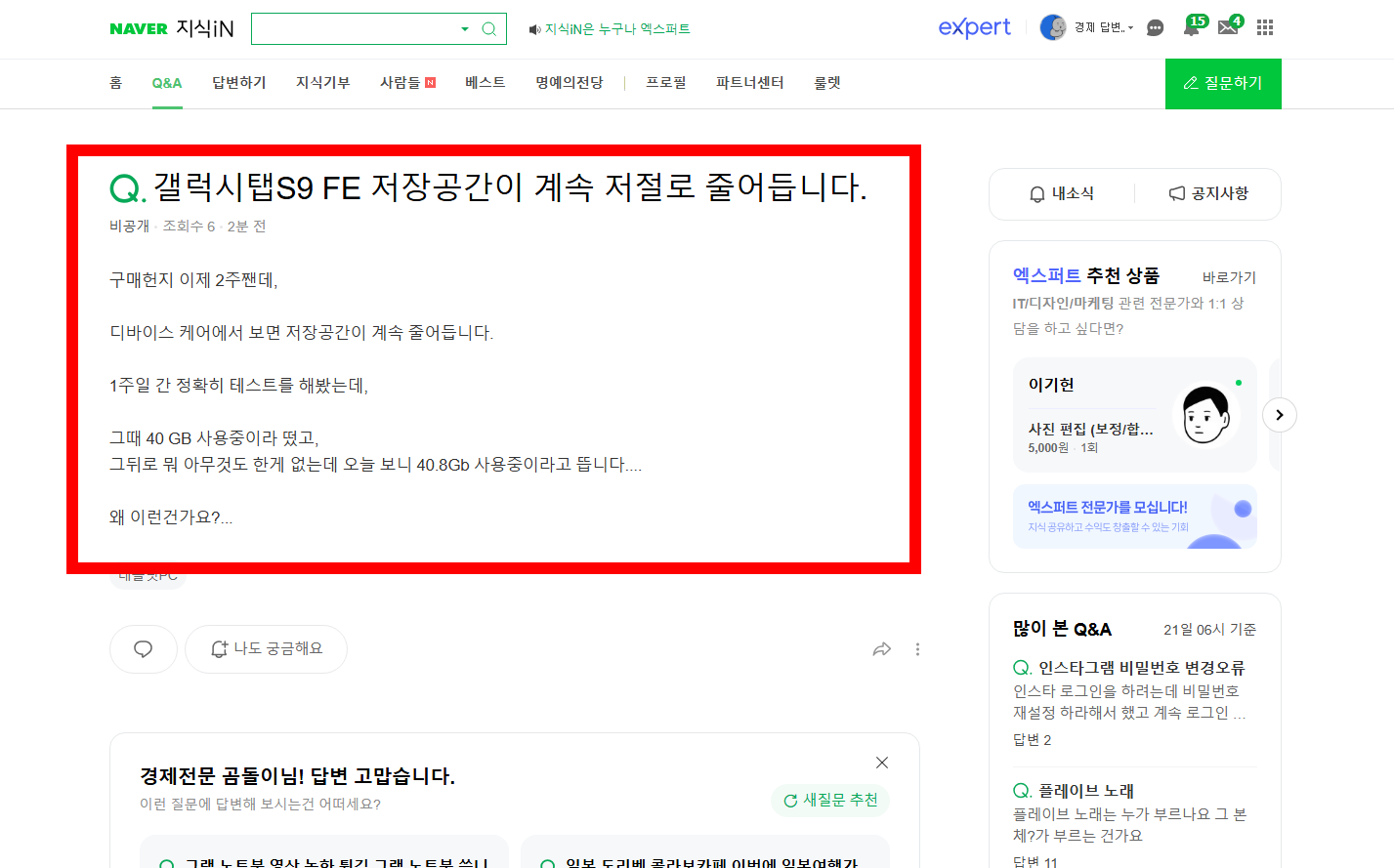
Task: Open the 공지사항 megaphone link
Action: point(1208,194)
